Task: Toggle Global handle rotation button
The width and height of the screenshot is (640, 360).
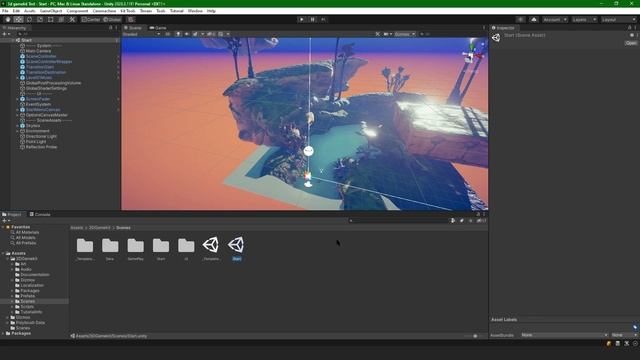Action: pos(112,20)
